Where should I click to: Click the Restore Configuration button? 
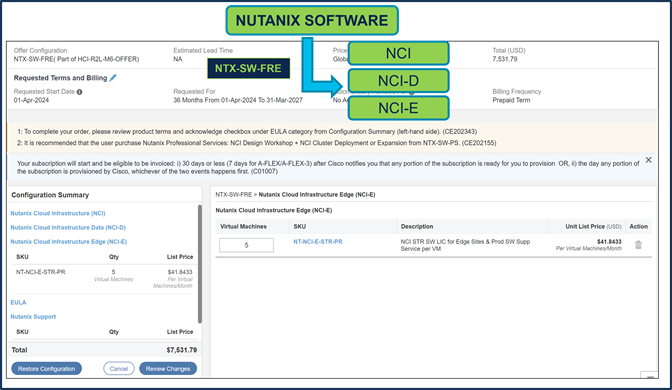[46, 369]
